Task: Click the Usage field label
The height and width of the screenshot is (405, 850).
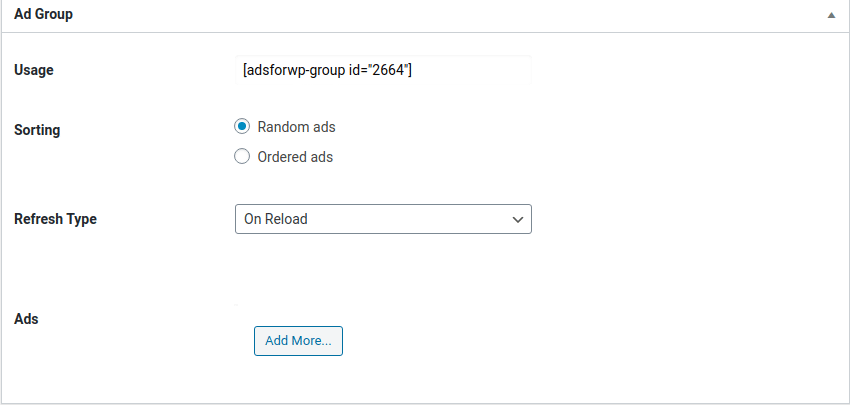Action: (34, 70)
